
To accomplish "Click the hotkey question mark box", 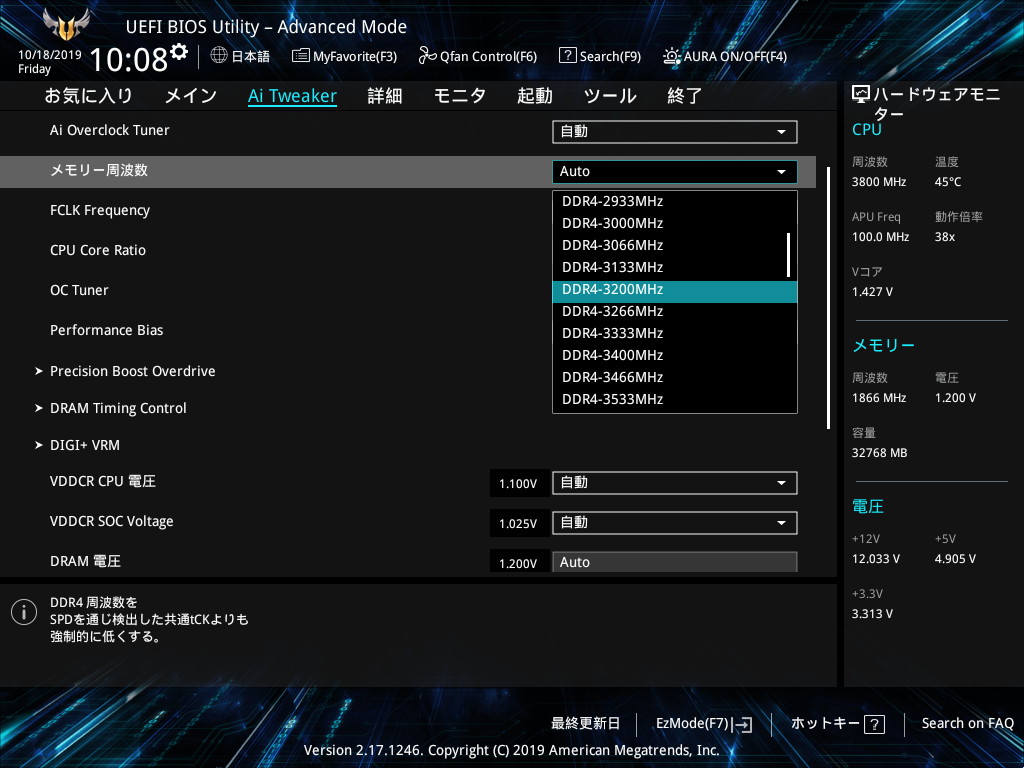I will pos(874,724).
